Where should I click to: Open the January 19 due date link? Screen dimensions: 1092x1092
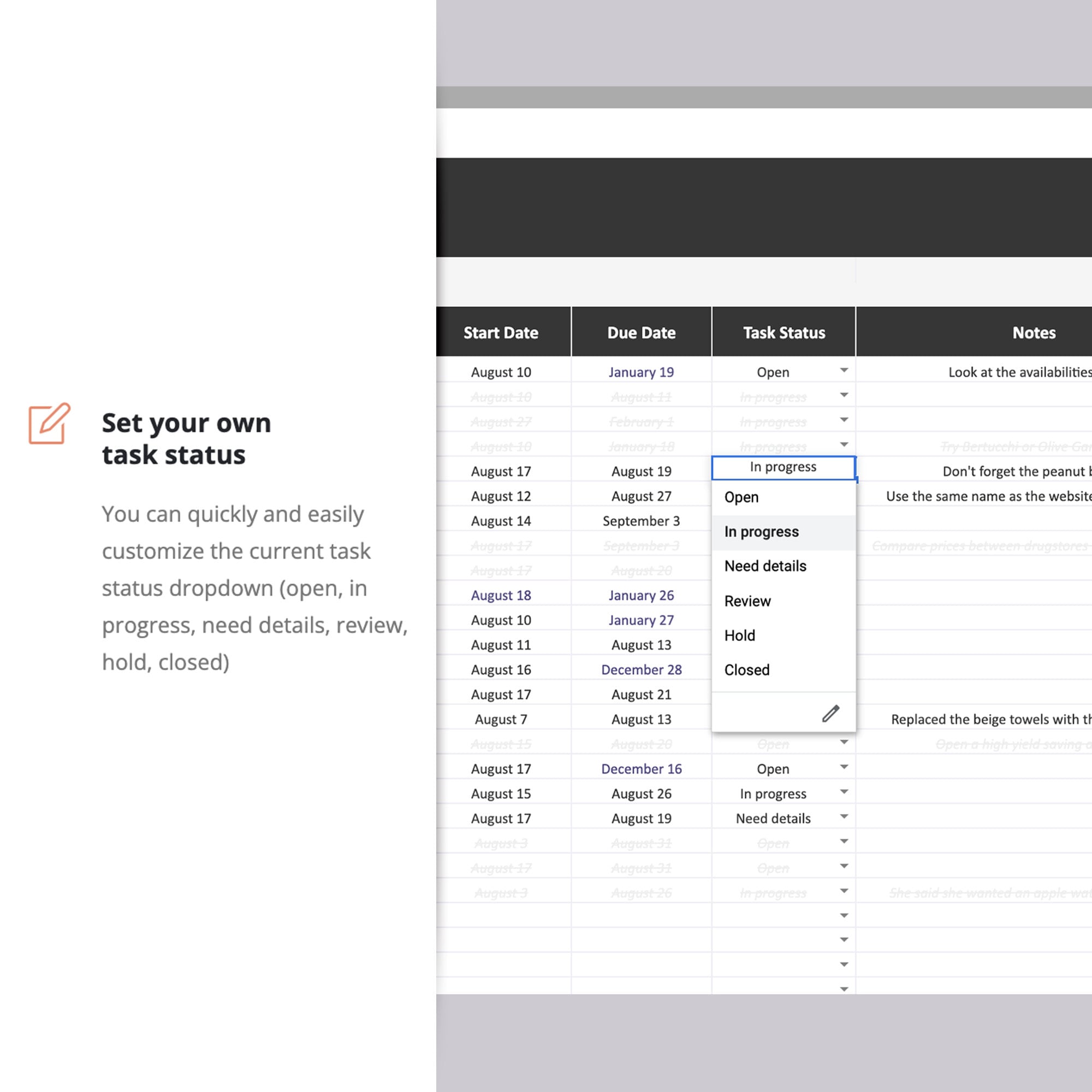(641, 372)
